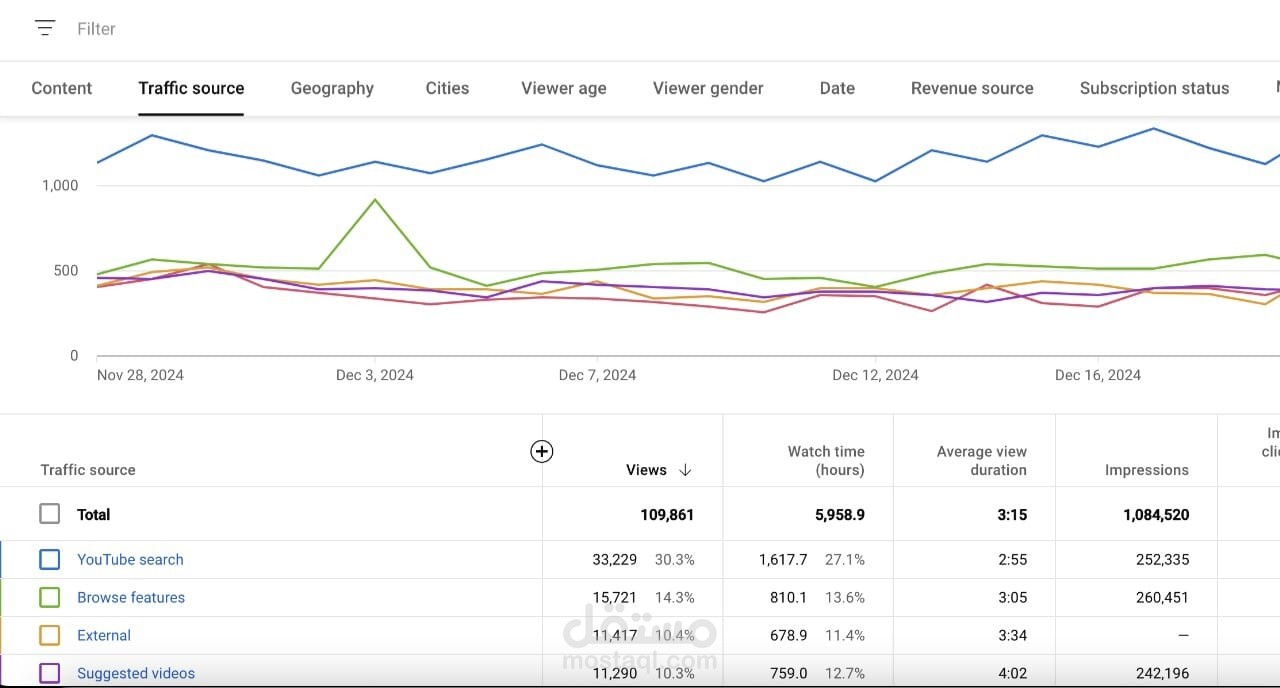This screenshot has height=688, width=1280.
Task: Click the Suggested videos link
Action: click(x=136, y=674)
